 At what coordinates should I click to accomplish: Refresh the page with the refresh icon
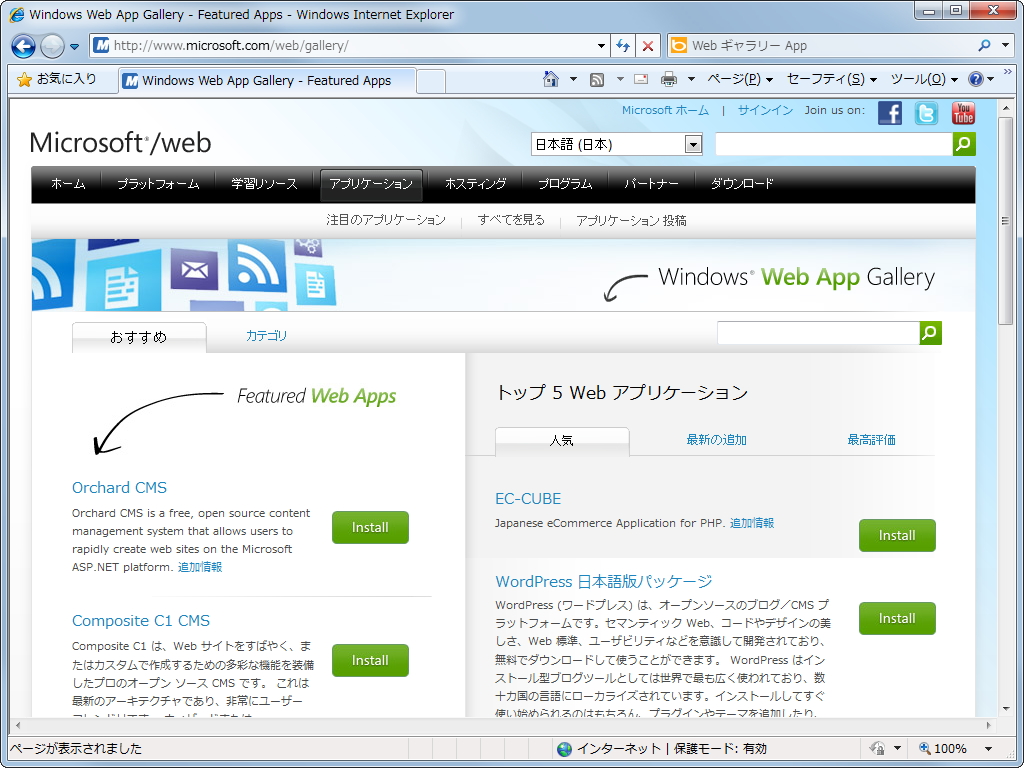click(622, 46)
